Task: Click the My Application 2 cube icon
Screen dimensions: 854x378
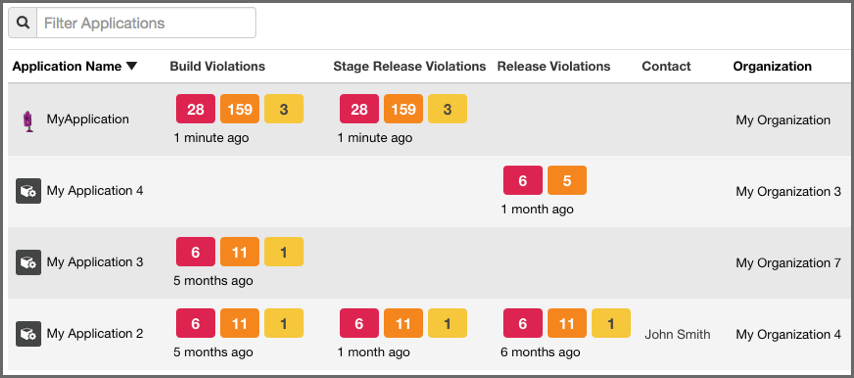Action: (x=28, y=334)
